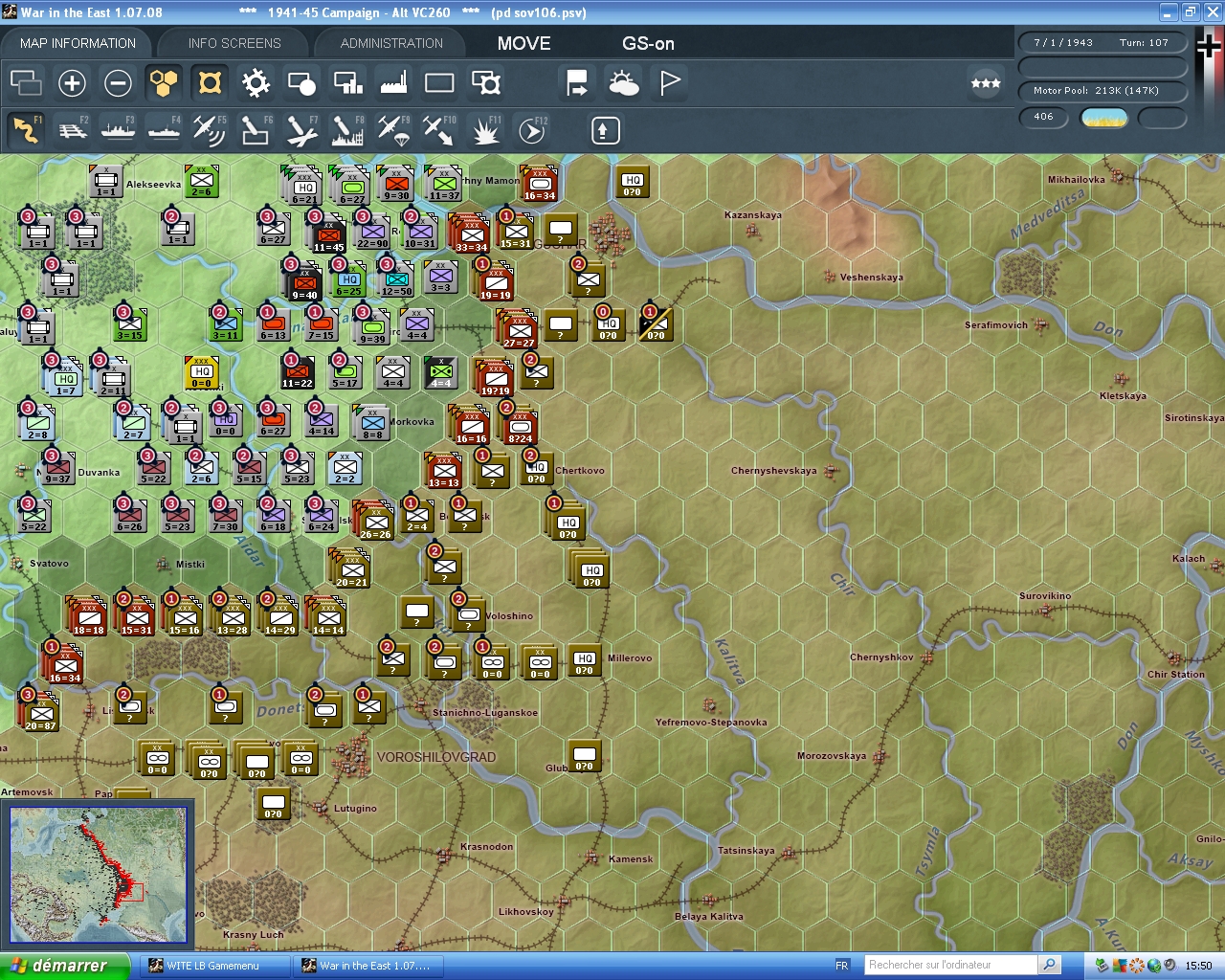Click the Kazanskaya town label

tap(753, 215)
